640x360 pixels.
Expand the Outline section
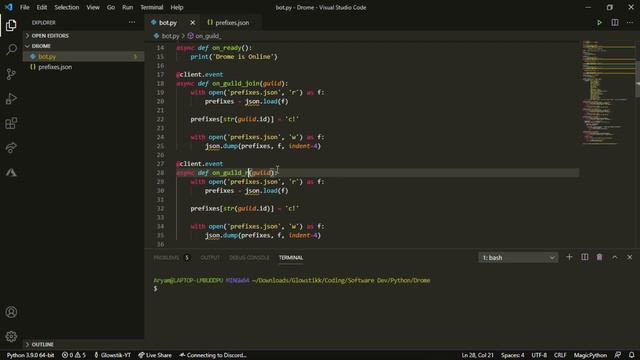(x=83, y=344)
